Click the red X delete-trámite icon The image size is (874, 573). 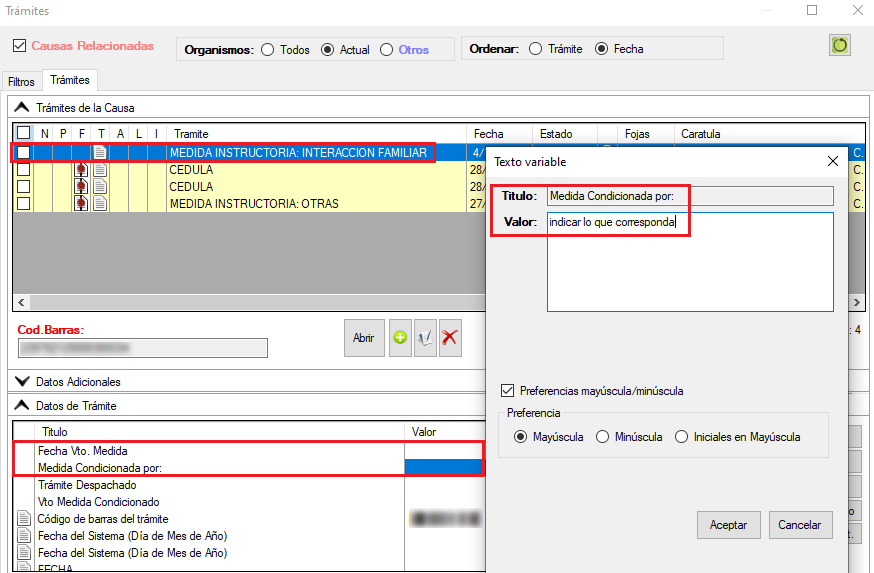coord(450,338)
